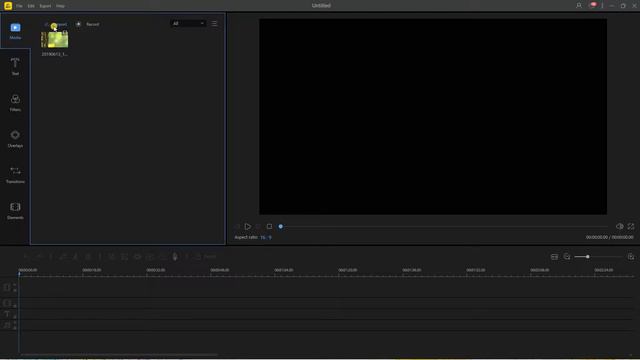This screenshot has height=360, width=640.
Task: Open the Media panel
Action: [x=15, y=31]
